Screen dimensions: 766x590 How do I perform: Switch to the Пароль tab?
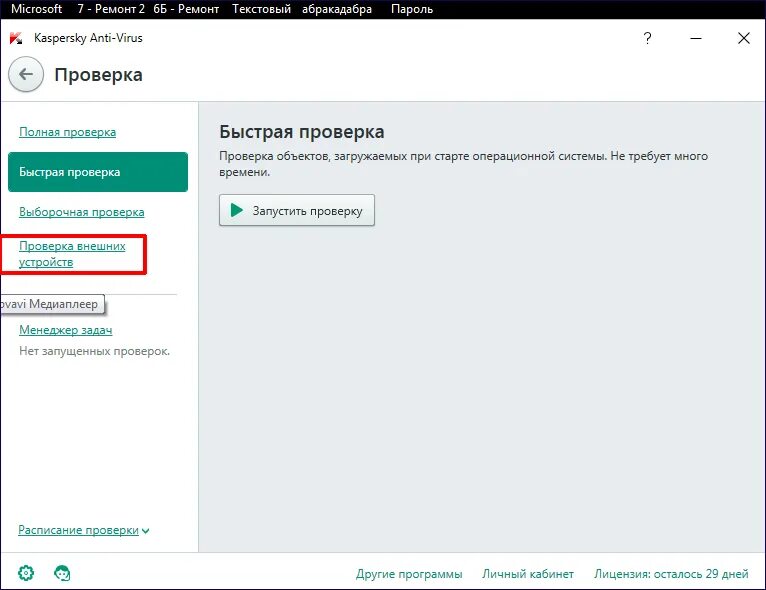pyautogui.click(x=412, y=9)
